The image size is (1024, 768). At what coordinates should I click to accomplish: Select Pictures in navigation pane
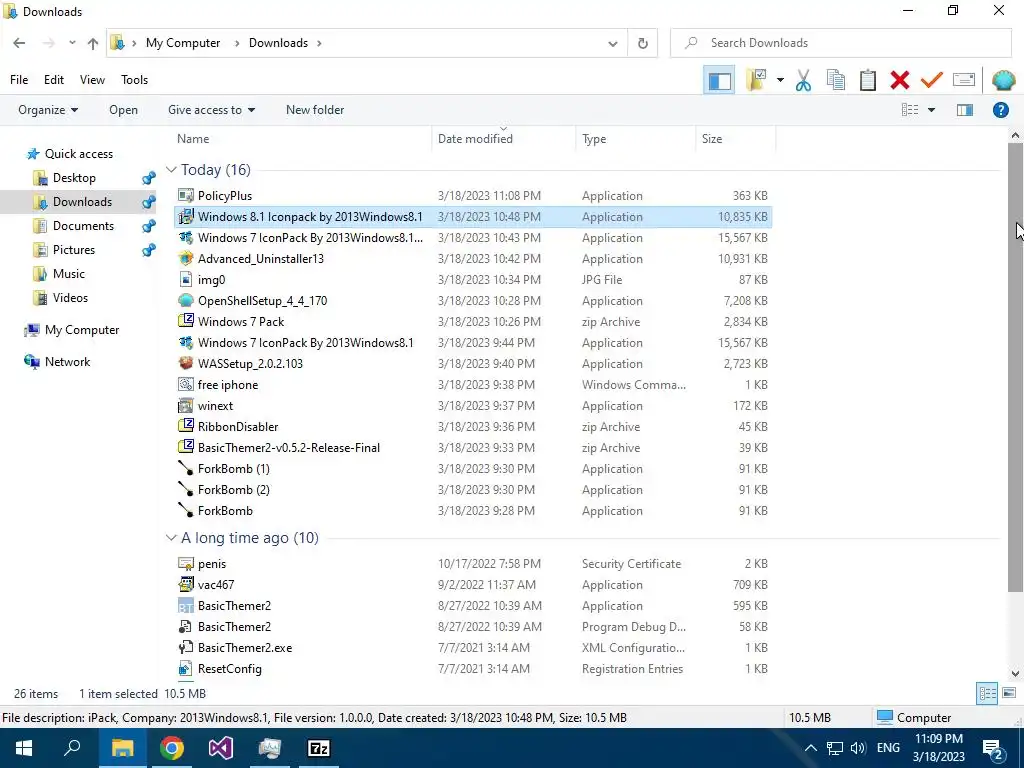pyautogui.click(x=73, y=249)
